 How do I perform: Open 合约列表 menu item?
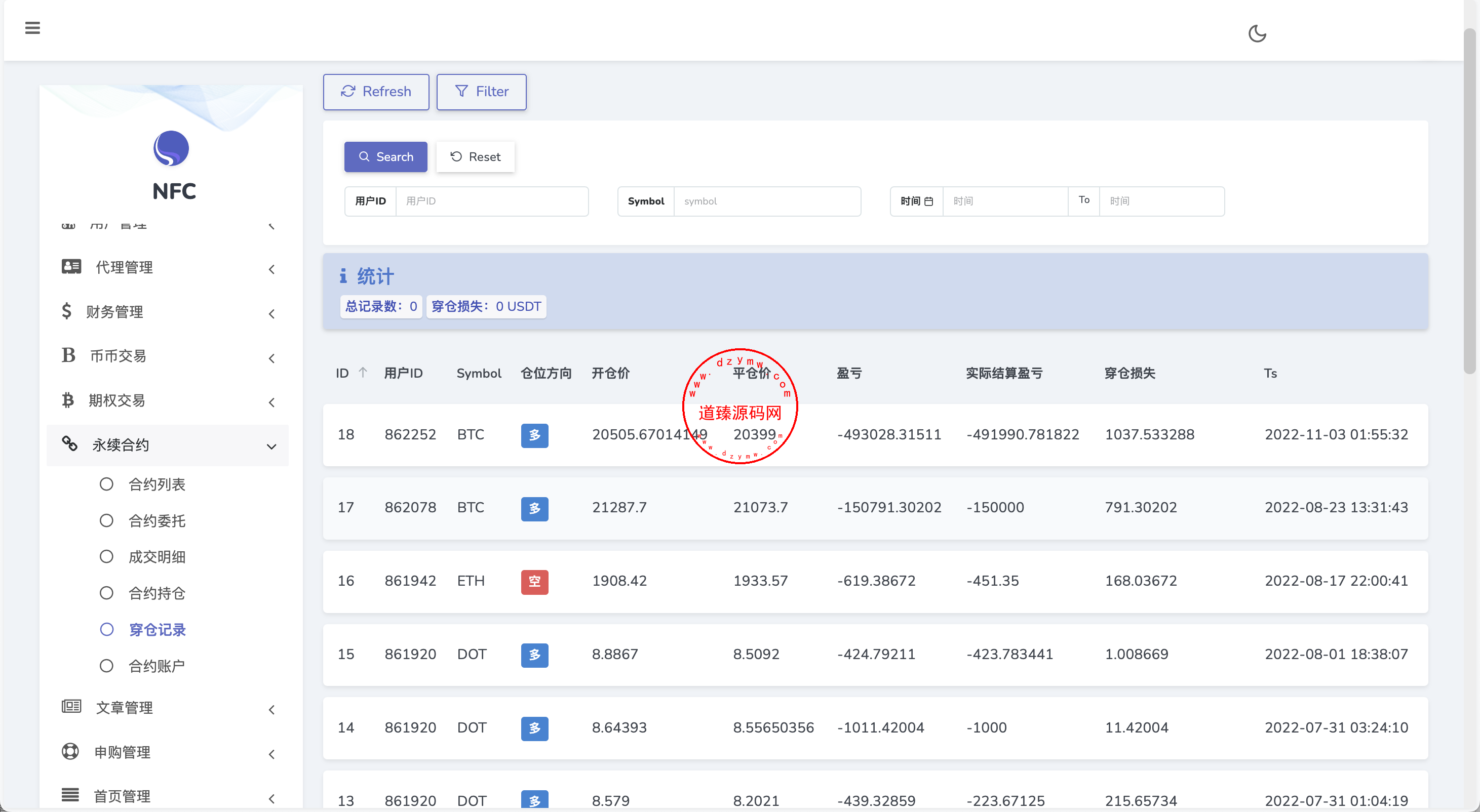point(157,484)
